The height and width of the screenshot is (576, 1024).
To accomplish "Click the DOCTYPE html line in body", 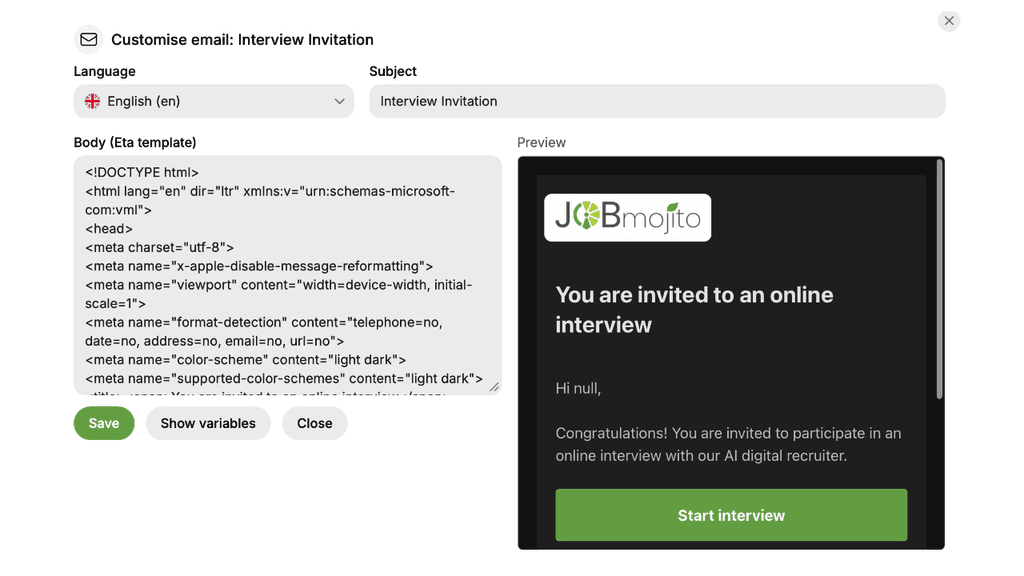I will 142,172.
